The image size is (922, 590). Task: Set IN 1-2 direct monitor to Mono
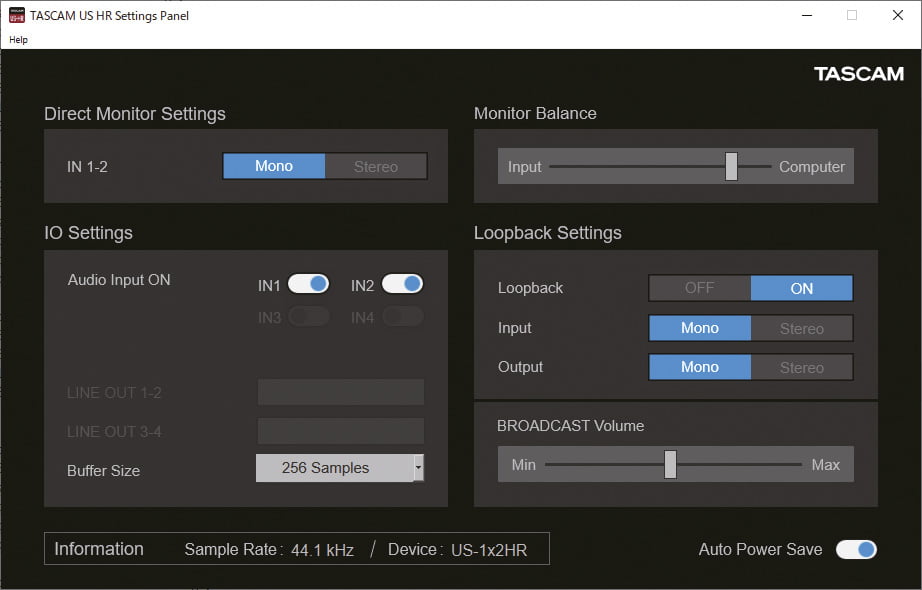click(x=274, y=166)
